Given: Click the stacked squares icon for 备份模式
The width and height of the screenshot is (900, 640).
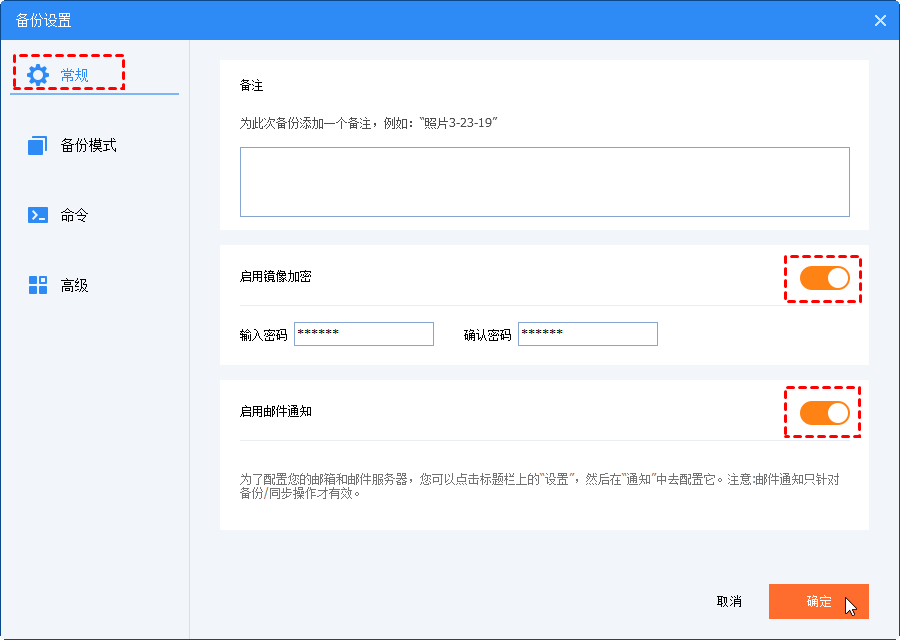Looking at the screenshot, I should pos(38,146).
